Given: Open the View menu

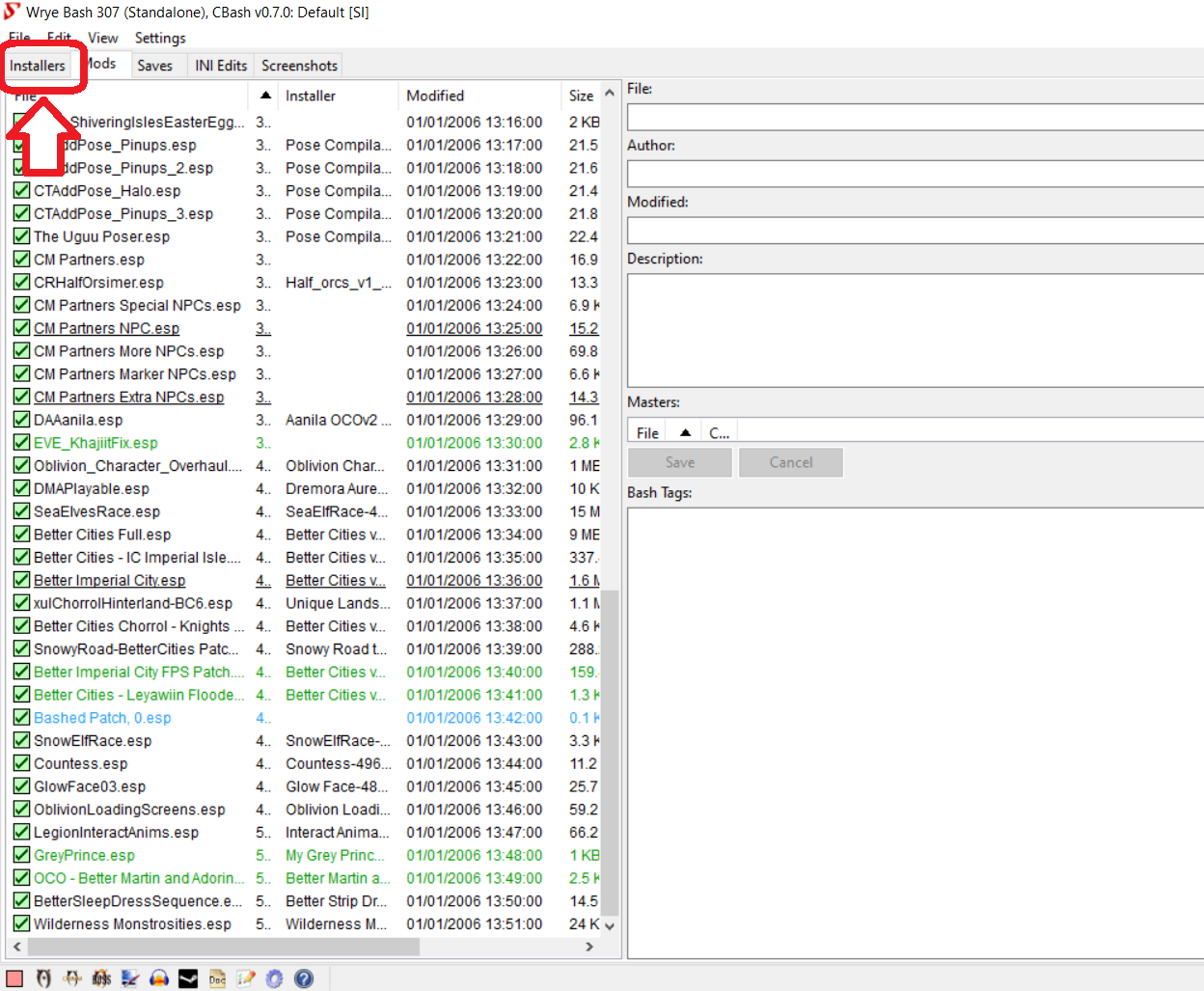Looking at the screenshot, I should [x=102, y=38].
